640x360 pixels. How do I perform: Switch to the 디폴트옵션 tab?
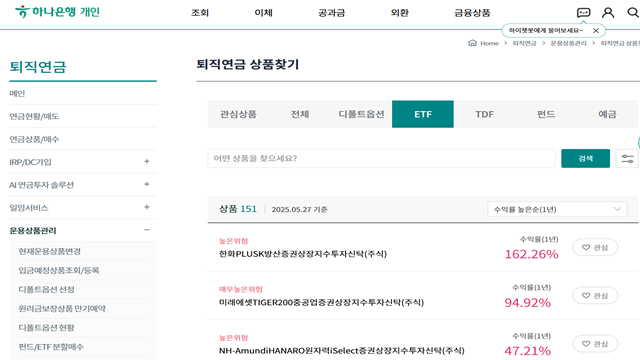(x=361, y=114)
